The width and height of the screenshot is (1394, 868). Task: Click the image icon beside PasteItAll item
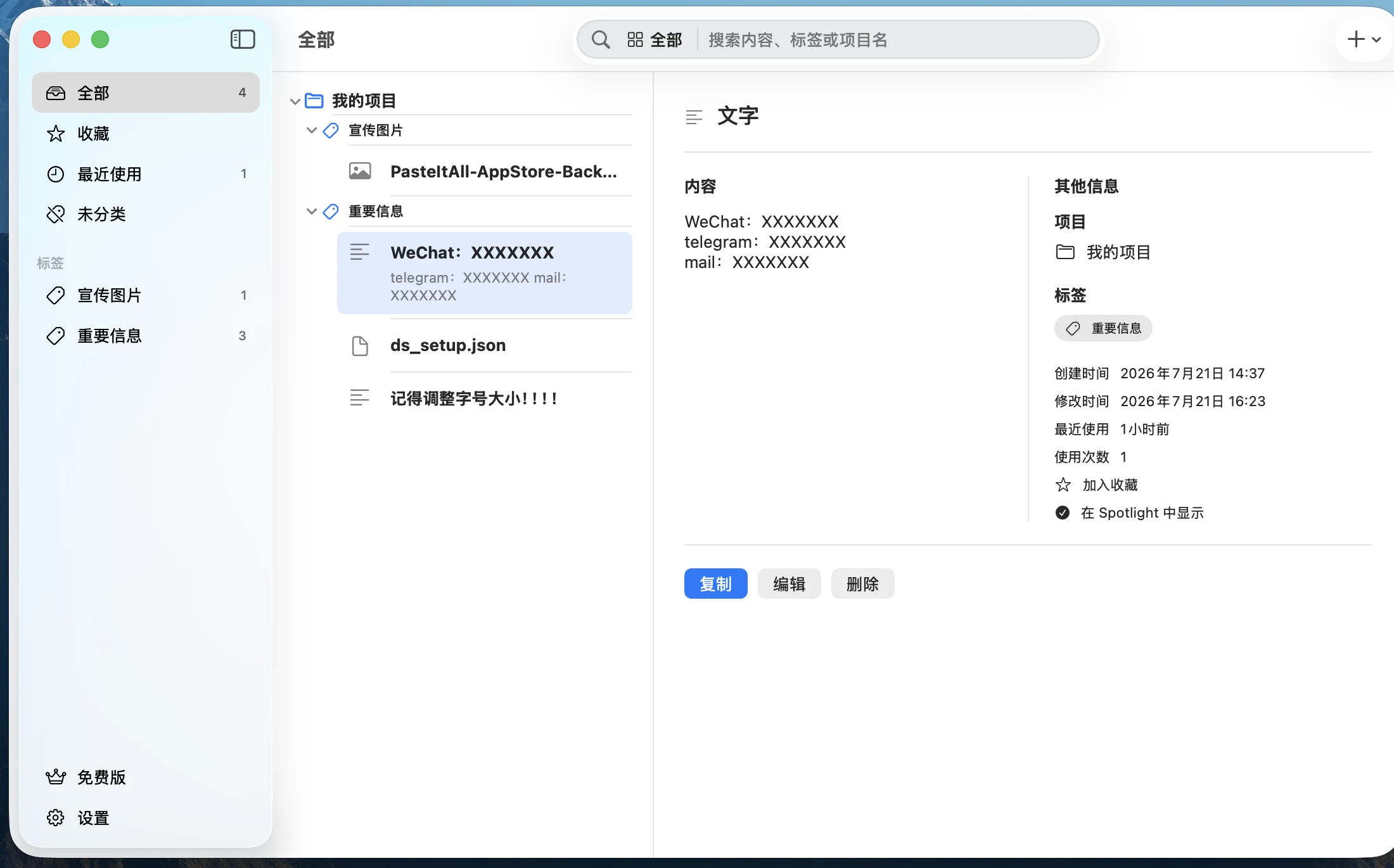coord(360,171)
